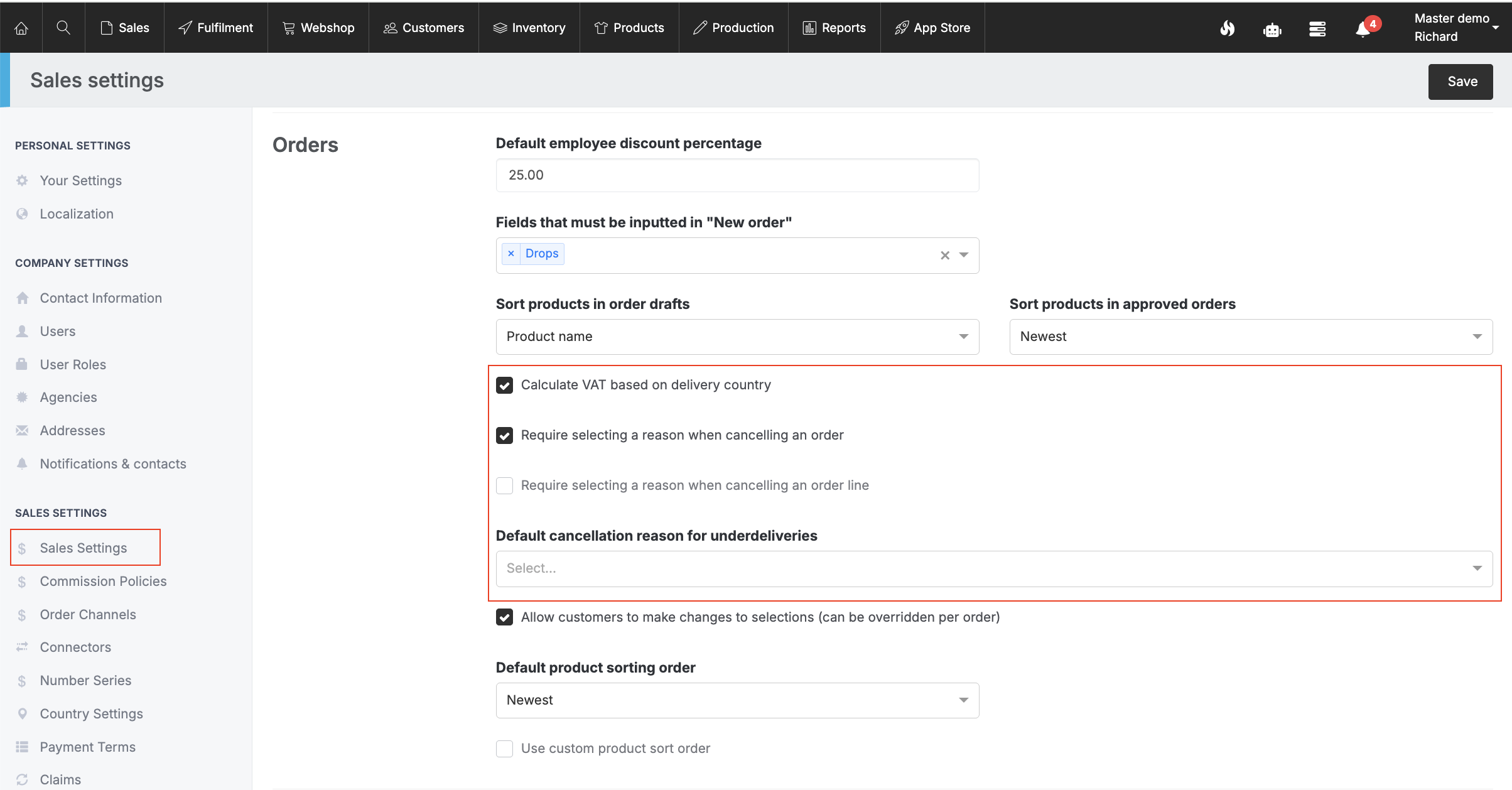Viewport: 1512px width, 790px height.
Task: Enable reason required when cancelling order line
Action: [x=504, y=485]
